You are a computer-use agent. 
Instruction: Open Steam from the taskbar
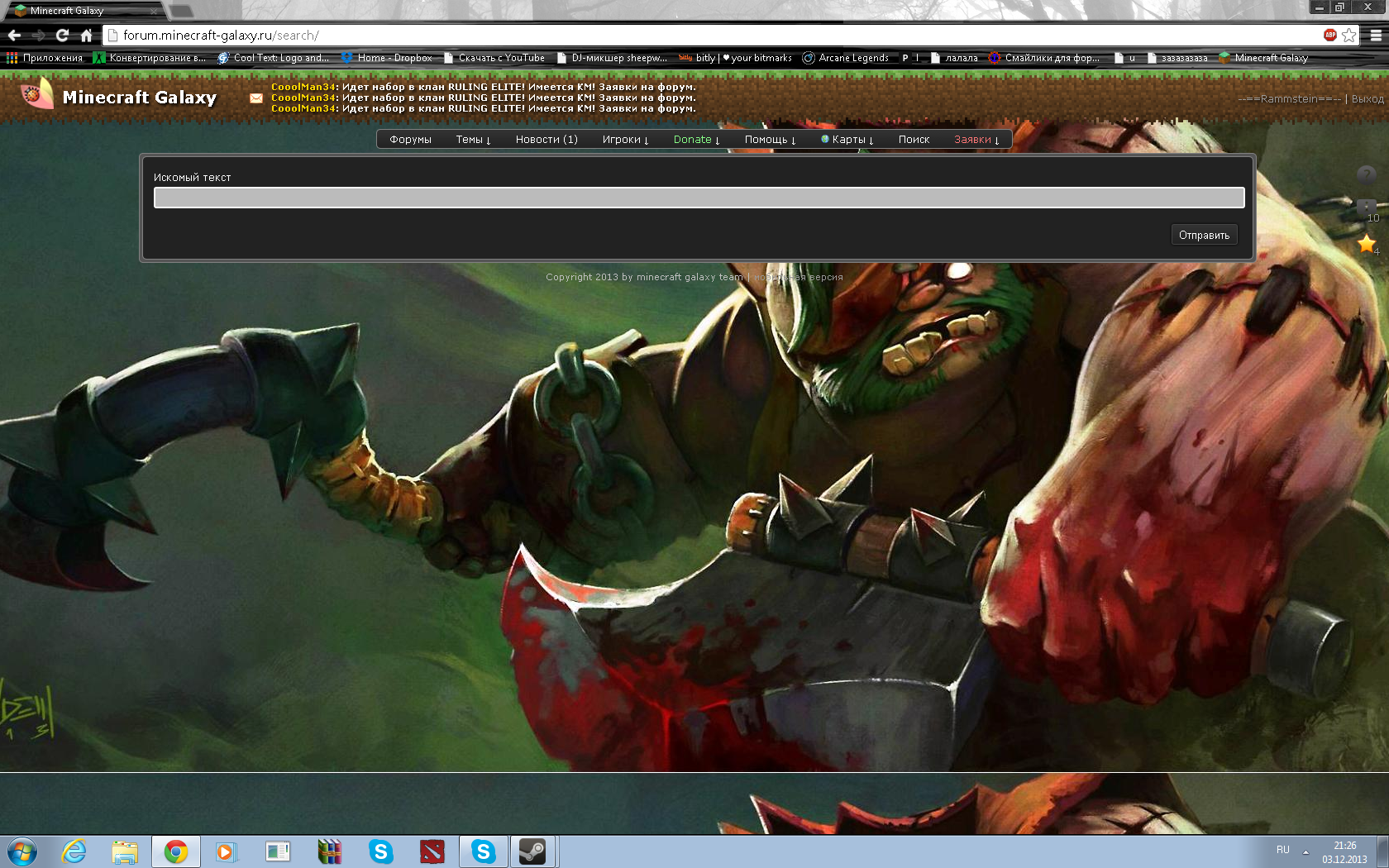pos(532,851)
